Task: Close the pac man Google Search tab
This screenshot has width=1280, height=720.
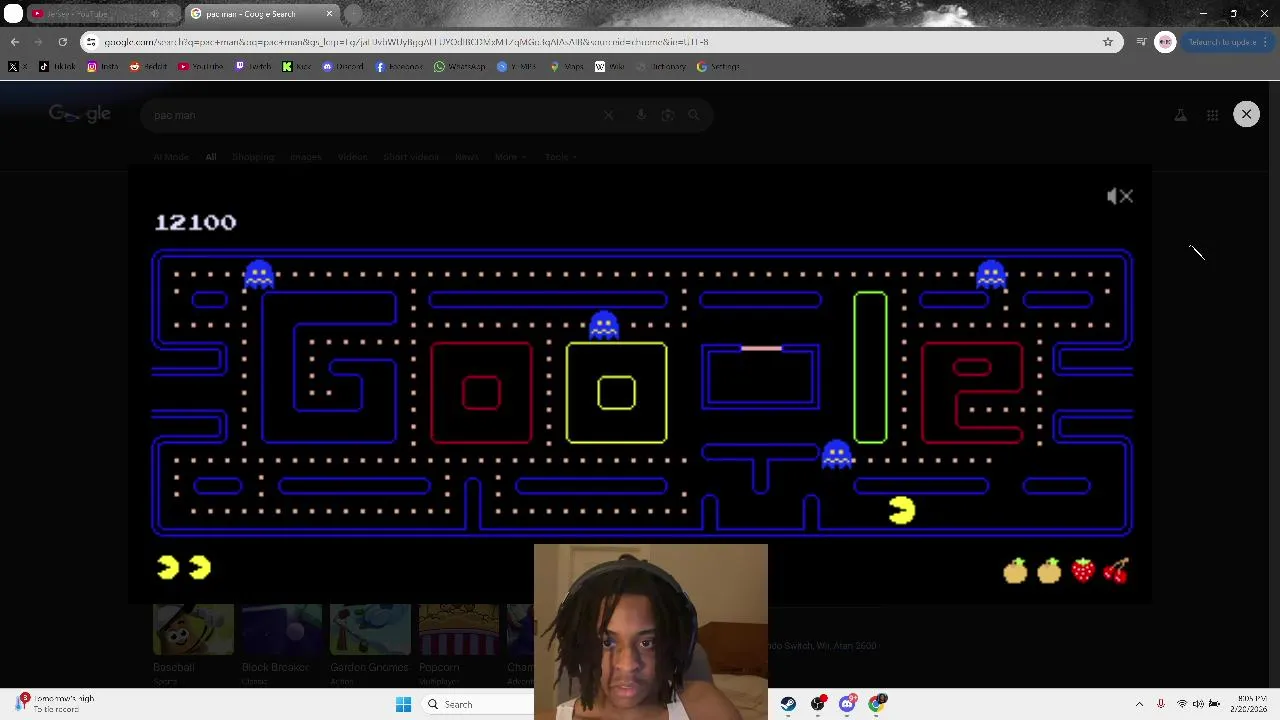Action: (x=329, y=14)
